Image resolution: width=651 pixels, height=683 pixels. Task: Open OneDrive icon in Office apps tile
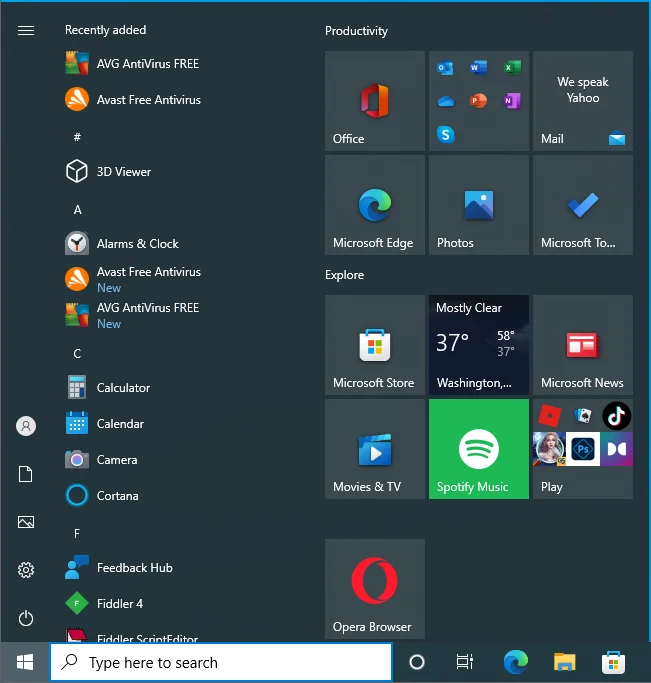pos(445,101)
